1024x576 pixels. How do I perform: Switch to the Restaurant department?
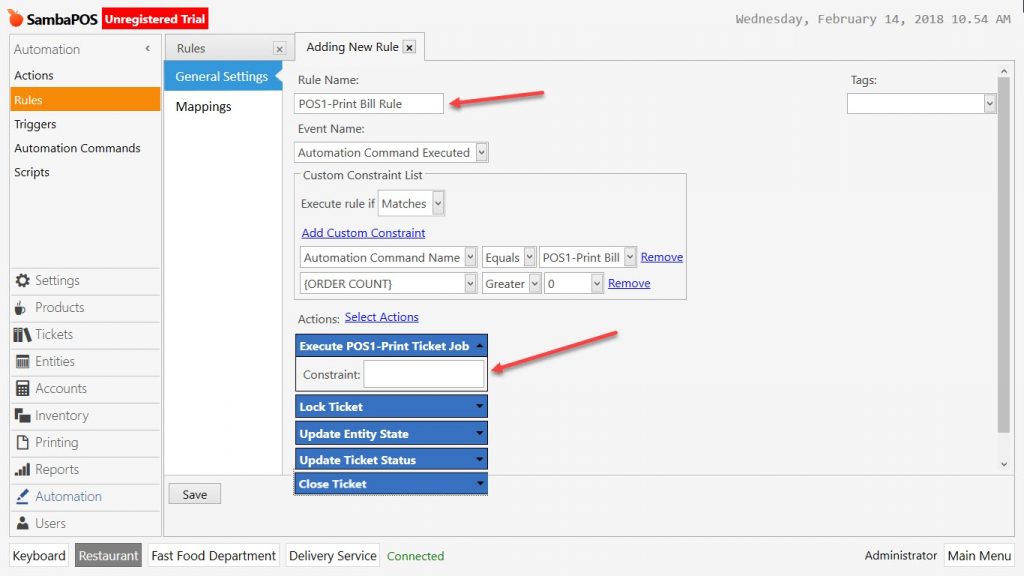[108, 556]
